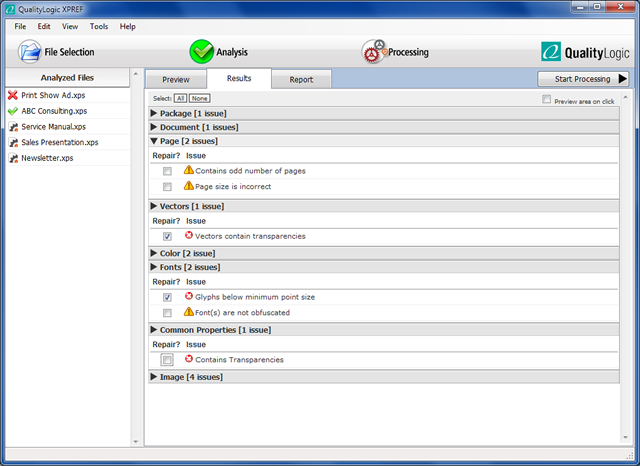Open the Edit menu
The width and height of the screenshot is (640, 466).
click(44, 27)
